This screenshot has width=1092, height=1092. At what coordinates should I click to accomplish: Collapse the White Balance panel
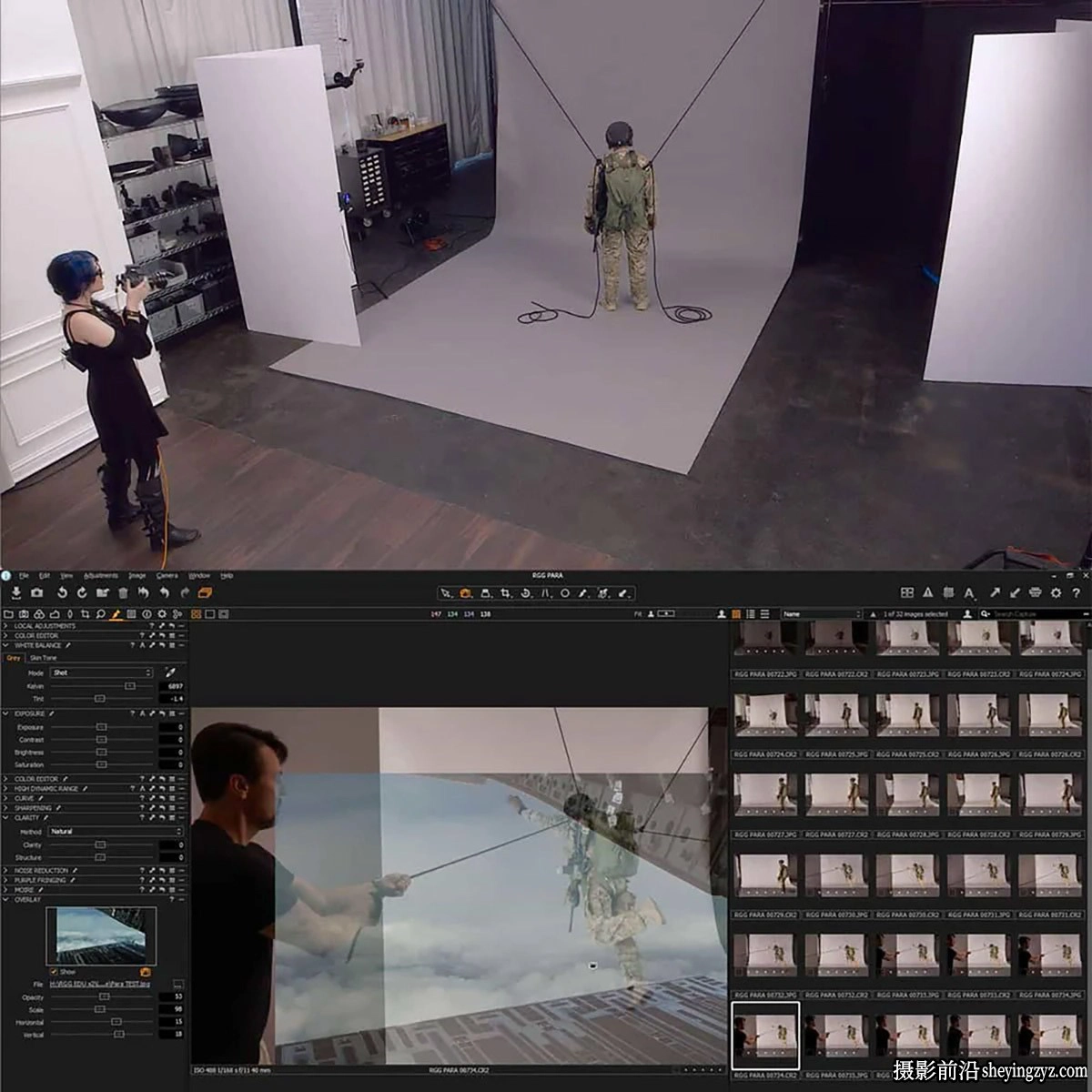(x=5, y=645)
